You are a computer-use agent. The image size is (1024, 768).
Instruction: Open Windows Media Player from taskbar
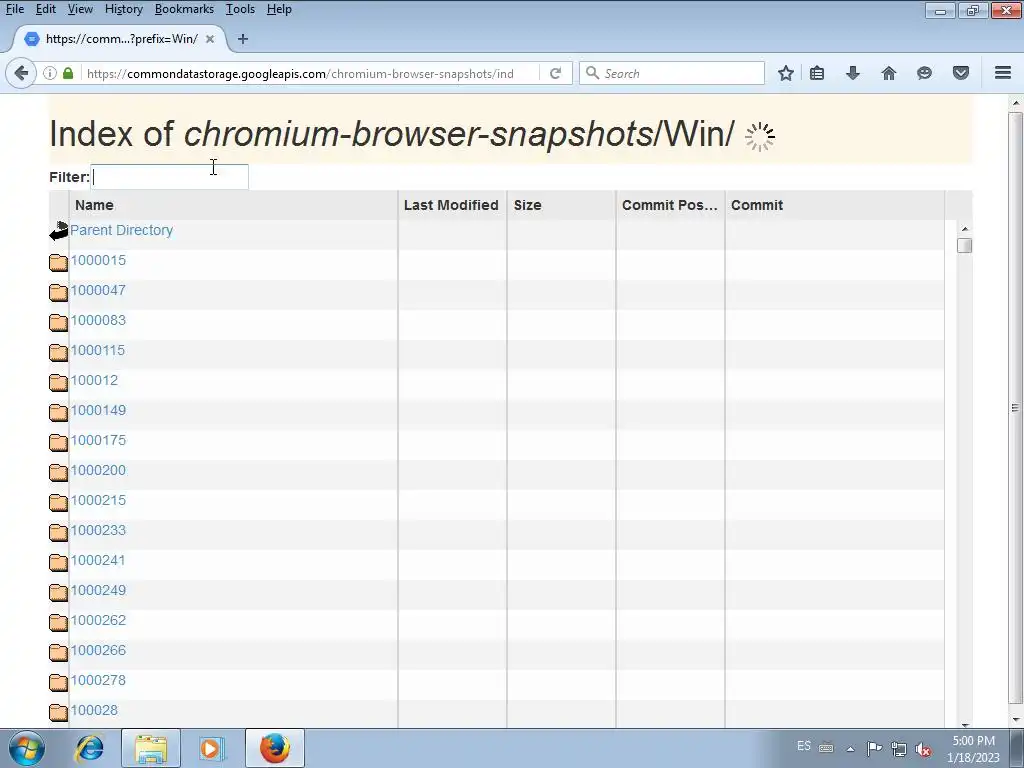pyautogui.click(x=211, y=748)
